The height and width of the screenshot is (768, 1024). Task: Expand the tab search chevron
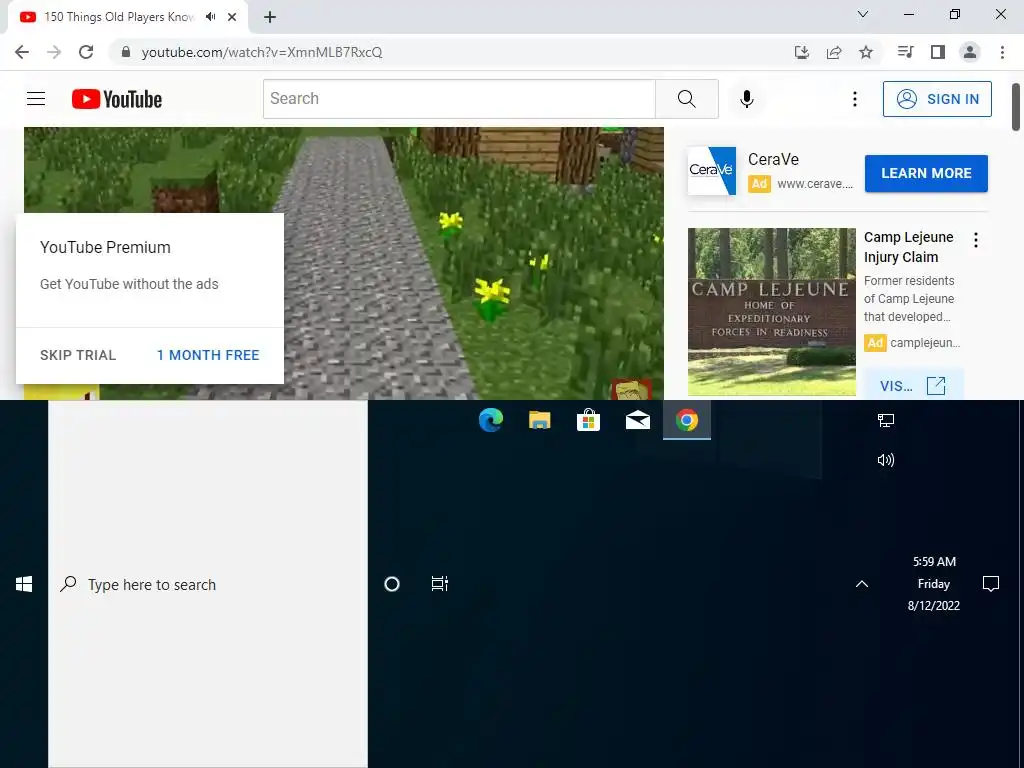pyautogui.click(x=863, y=14)
